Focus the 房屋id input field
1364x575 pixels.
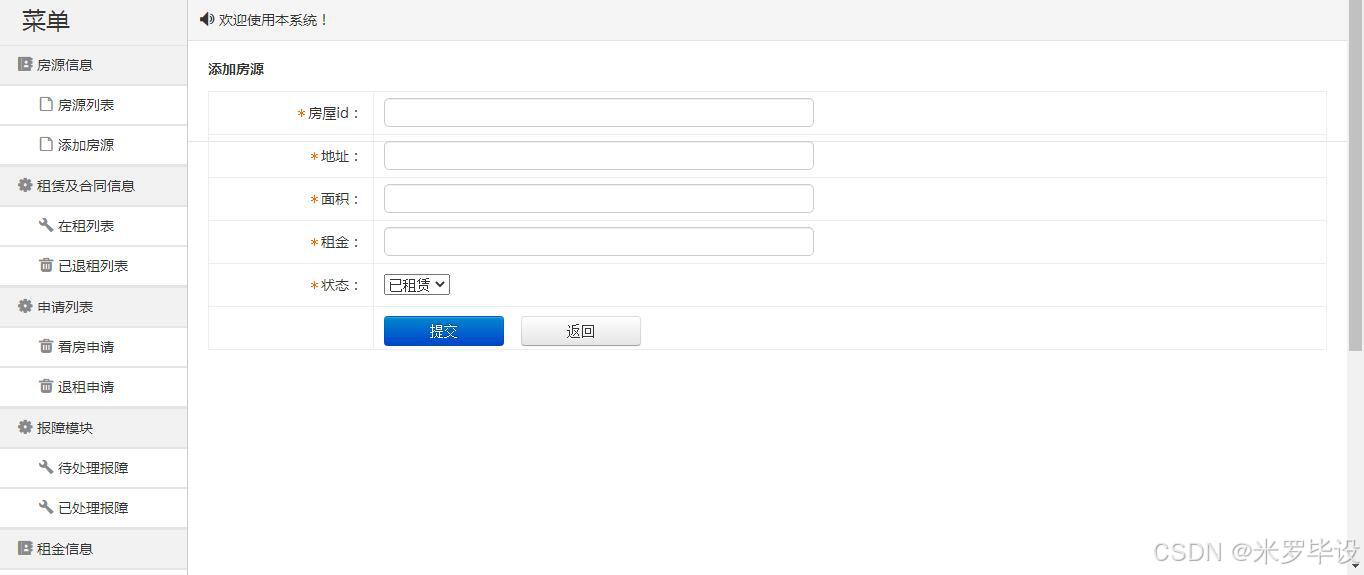click(x=599, y=113)
